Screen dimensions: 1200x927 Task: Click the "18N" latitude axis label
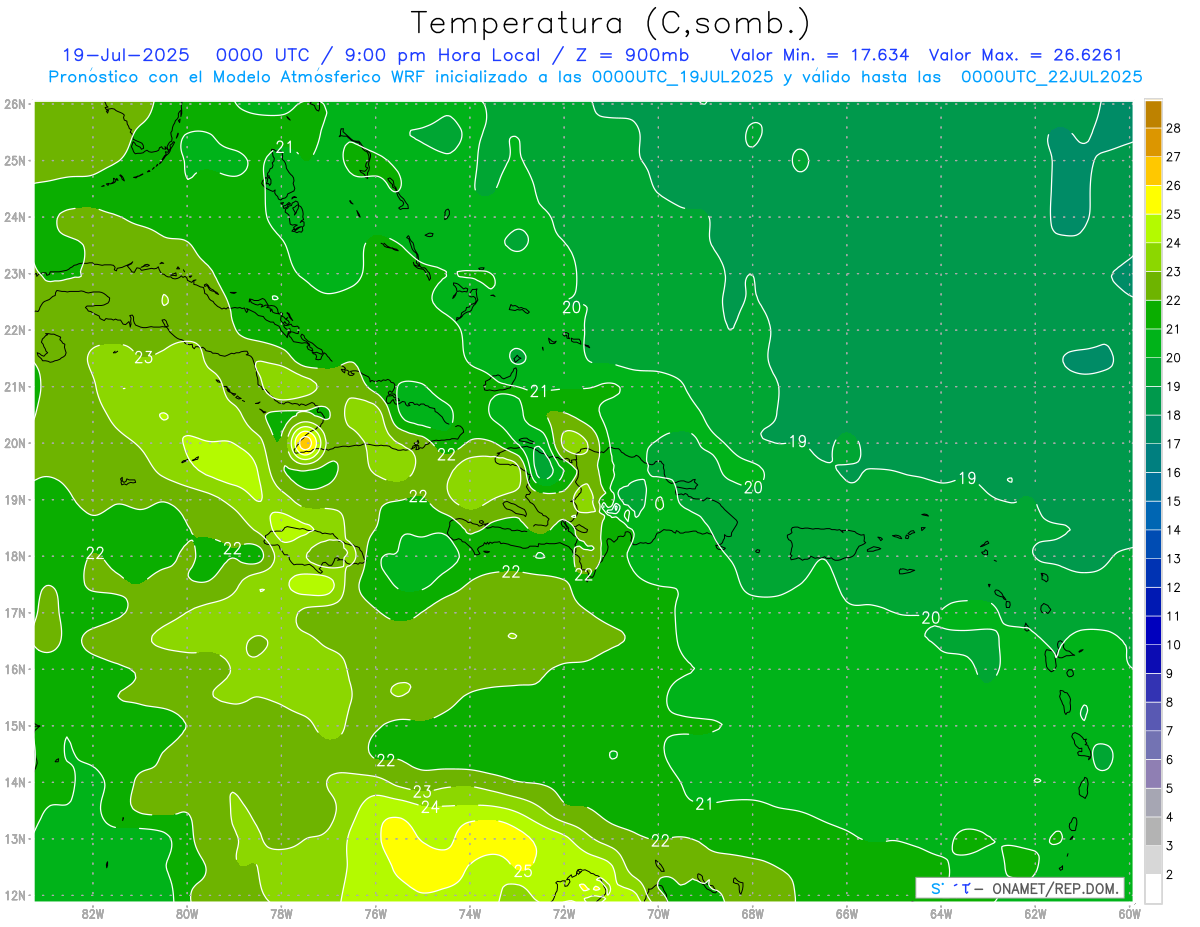coord(15,556)
